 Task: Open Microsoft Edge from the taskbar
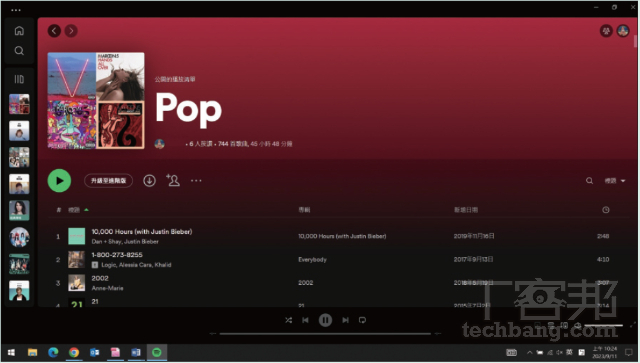(x=53, y=352)
